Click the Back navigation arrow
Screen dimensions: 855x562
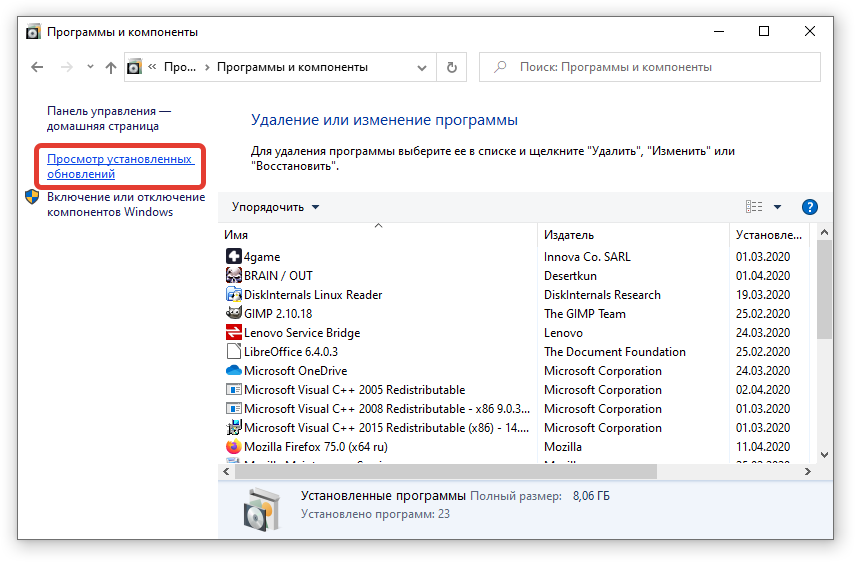click(x=37, y=67)
